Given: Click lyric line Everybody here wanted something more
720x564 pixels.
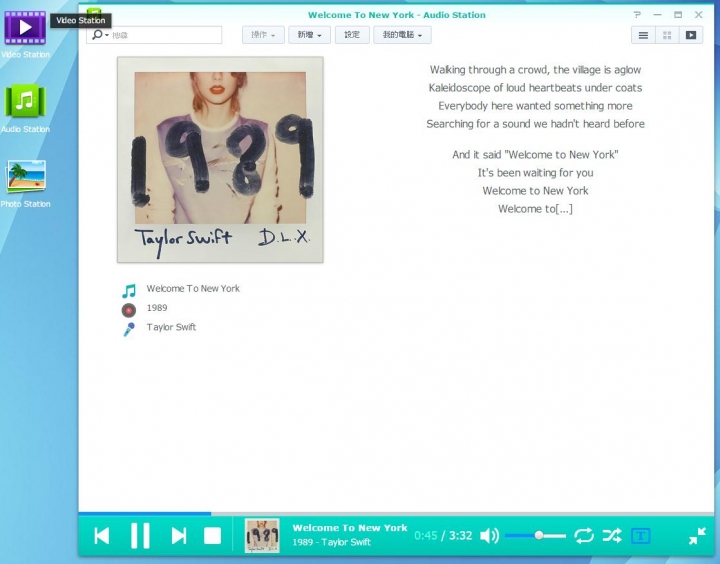Looking at the screenshot, I should tap(535, 106).
